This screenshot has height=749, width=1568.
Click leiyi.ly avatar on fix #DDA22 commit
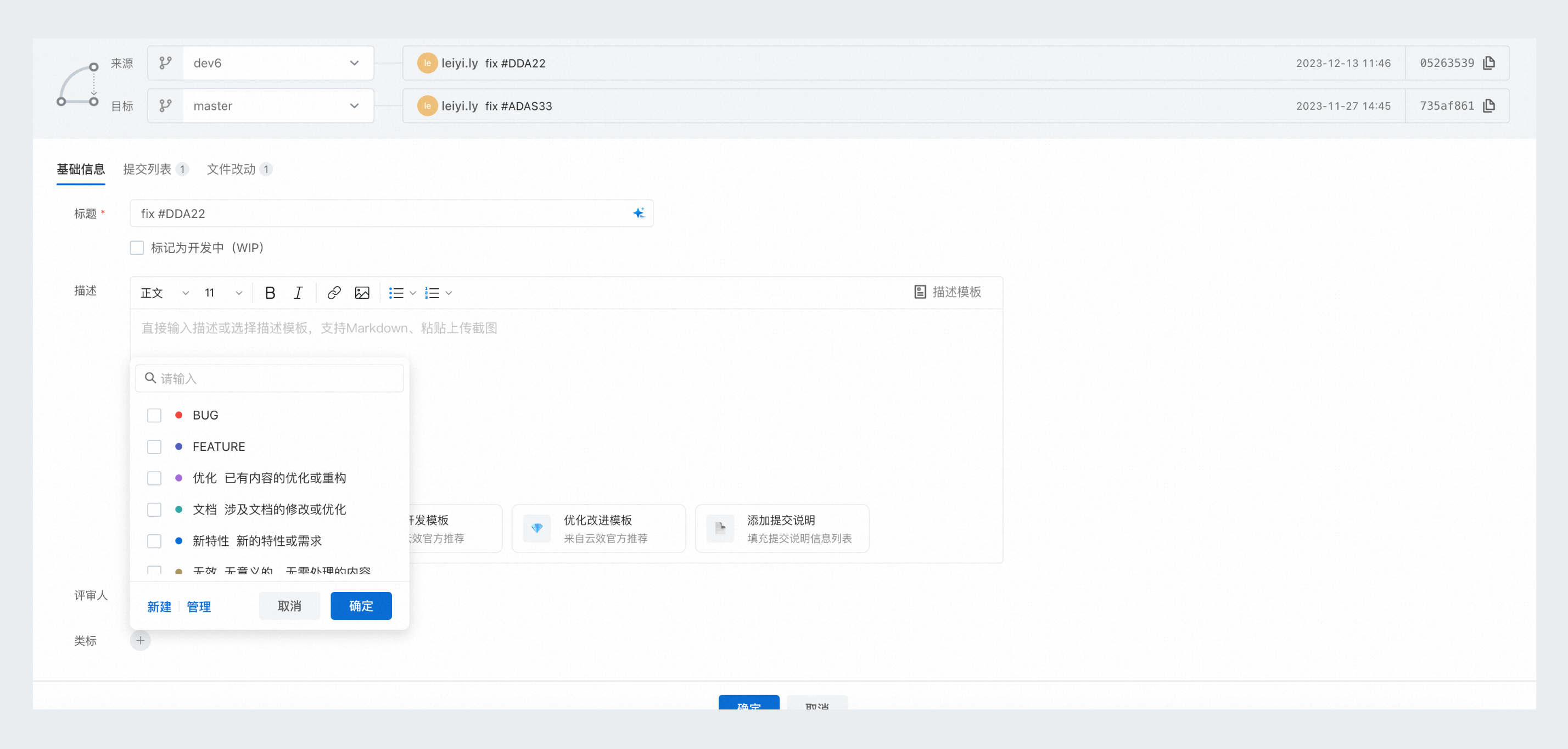click(427, 63)
